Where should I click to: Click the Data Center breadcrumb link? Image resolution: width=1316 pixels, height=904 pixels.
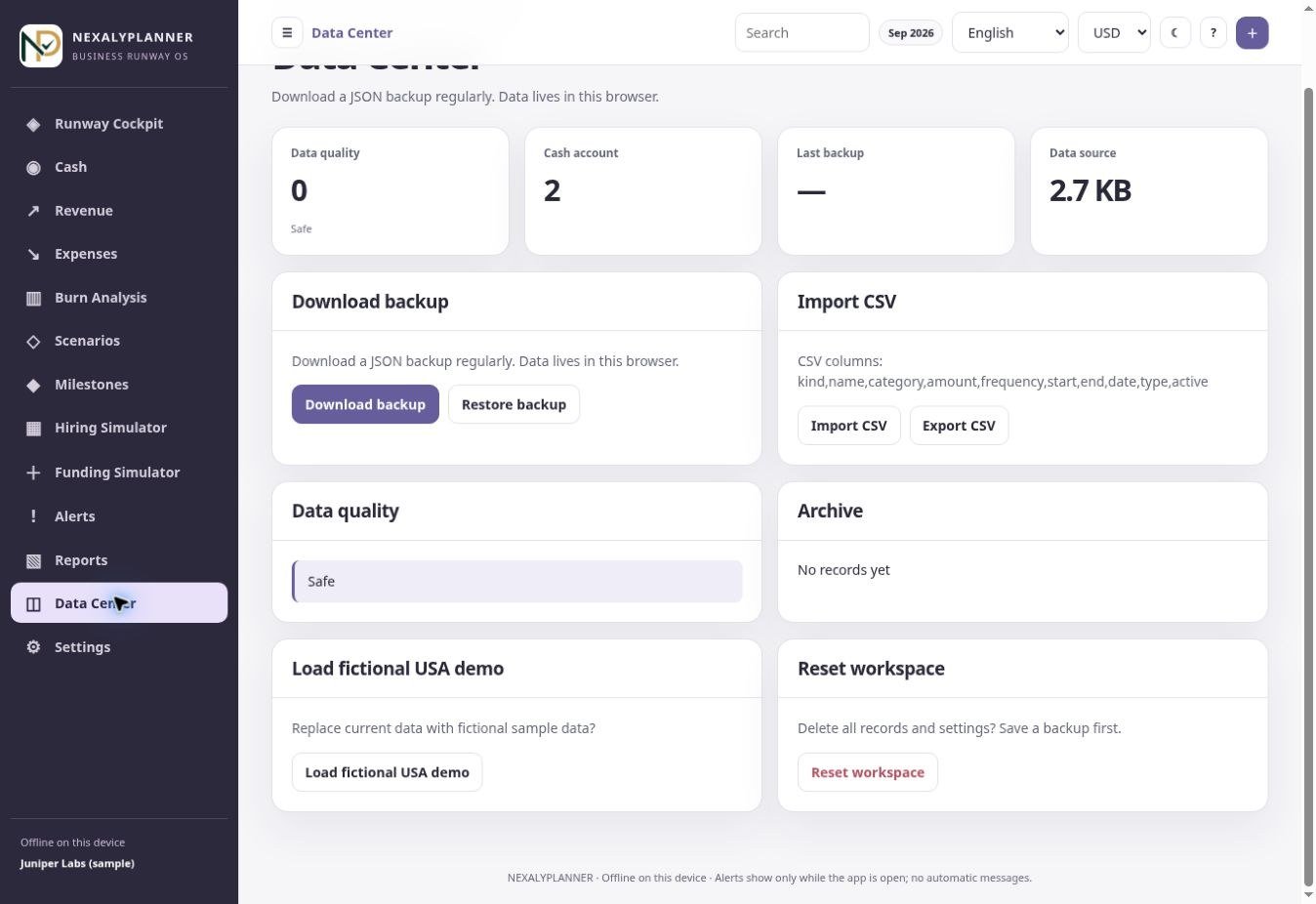351,32
